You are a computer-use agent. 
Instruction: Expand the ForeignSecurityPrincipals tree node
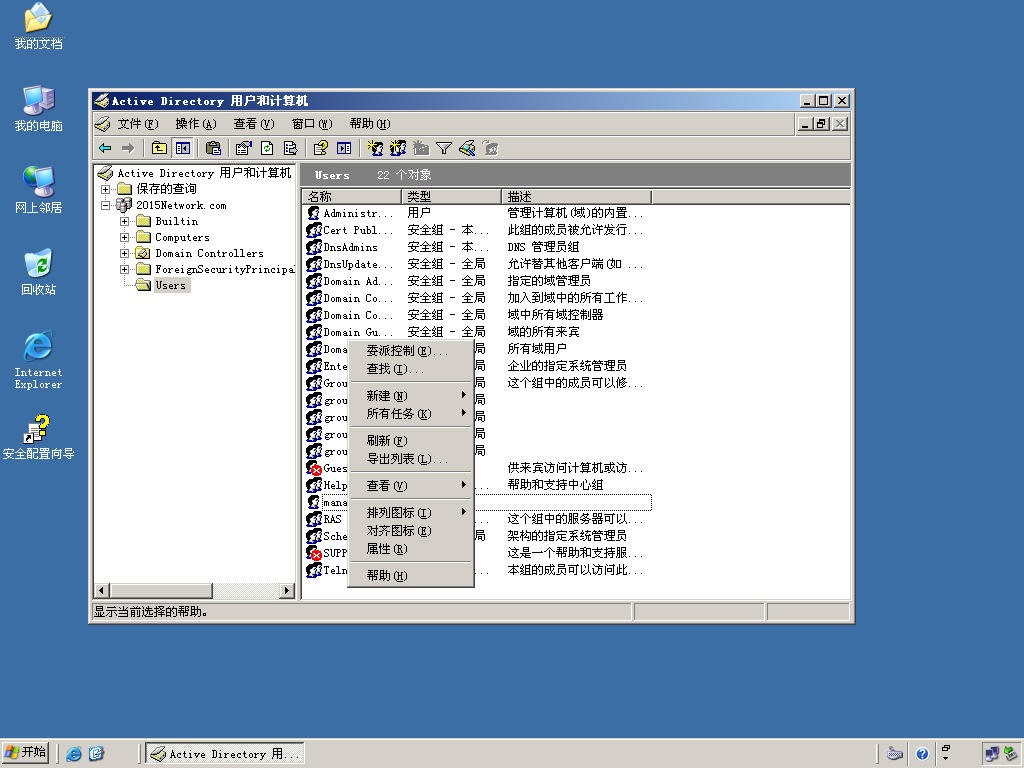124,269
